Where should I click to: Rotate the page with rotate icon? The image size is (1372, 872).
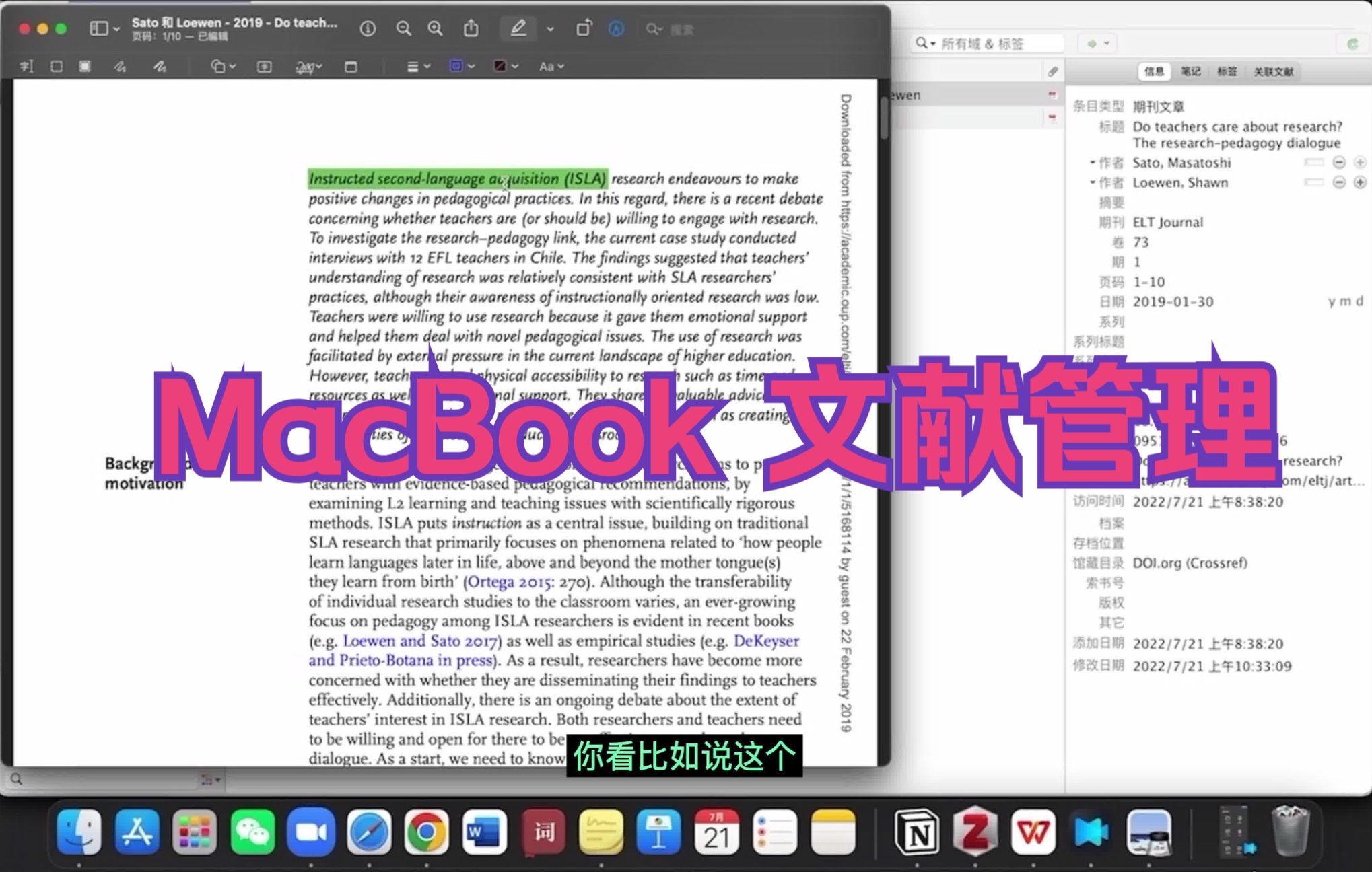click(x=584, y=28)
